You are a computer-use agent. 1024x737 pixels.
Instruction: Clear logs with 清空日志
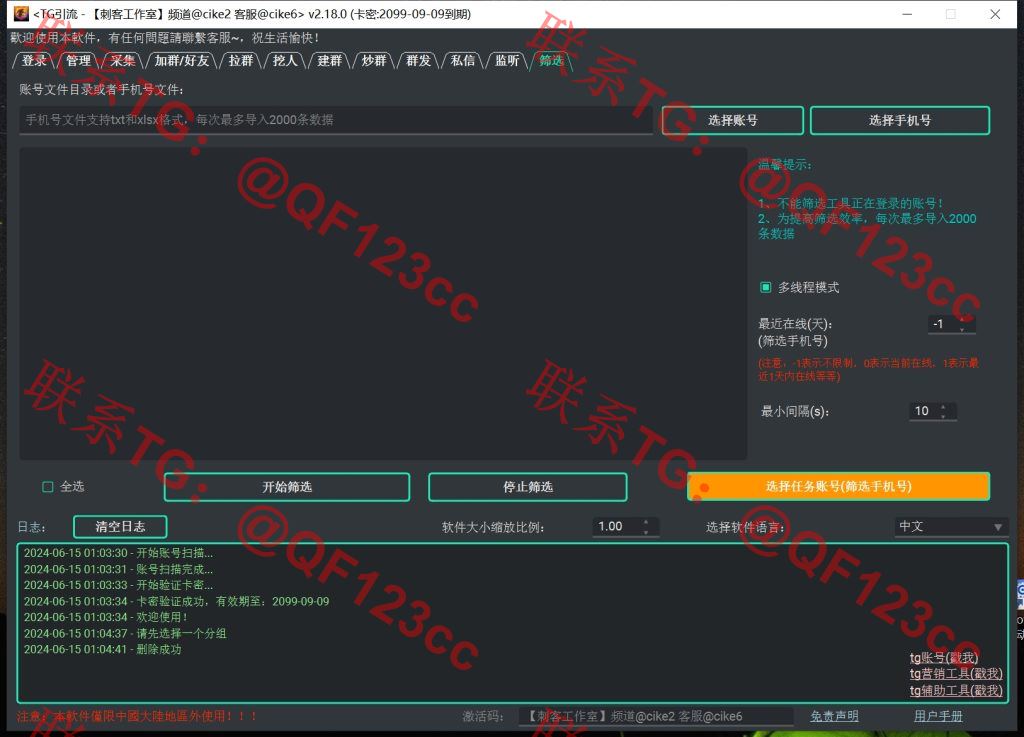(x=120, y=527)
